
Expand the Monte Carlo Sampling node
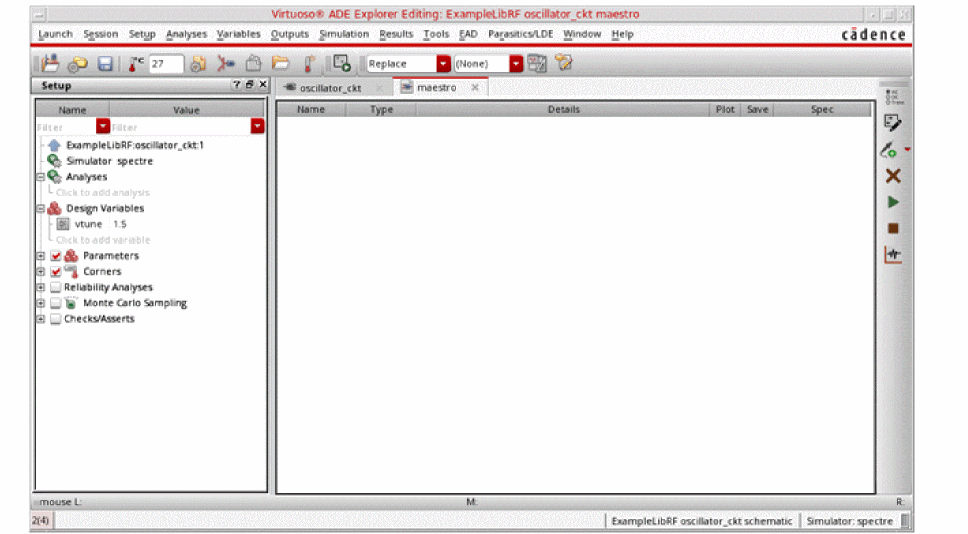[41, 302]
